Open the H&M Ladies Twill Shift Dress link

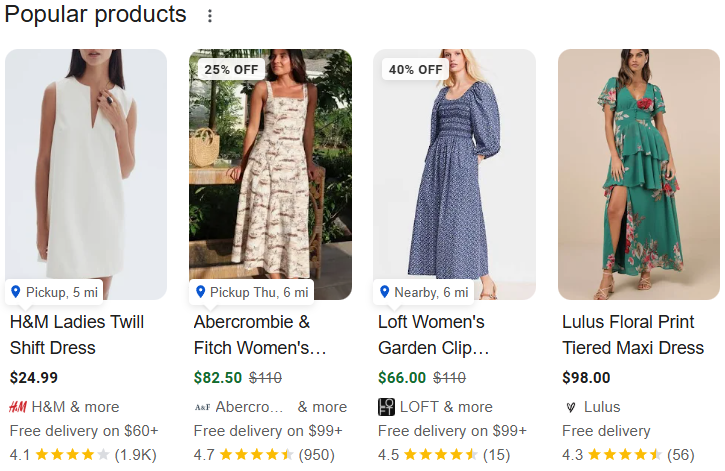(77, 335)
